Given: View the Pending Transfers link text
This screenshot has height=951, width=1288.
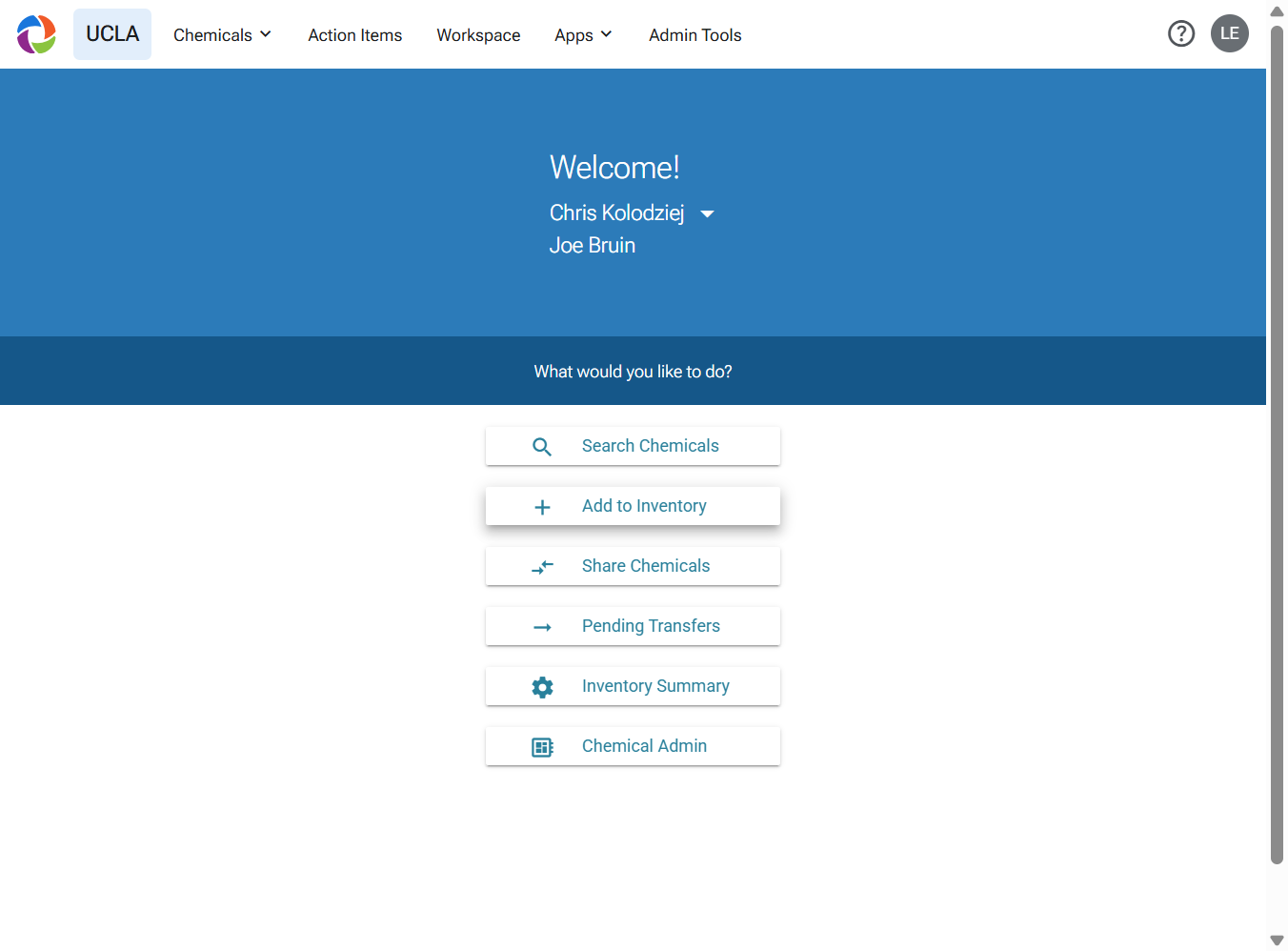Looking at the screenshot, I should pyautogui.click(x=651, y=626).
